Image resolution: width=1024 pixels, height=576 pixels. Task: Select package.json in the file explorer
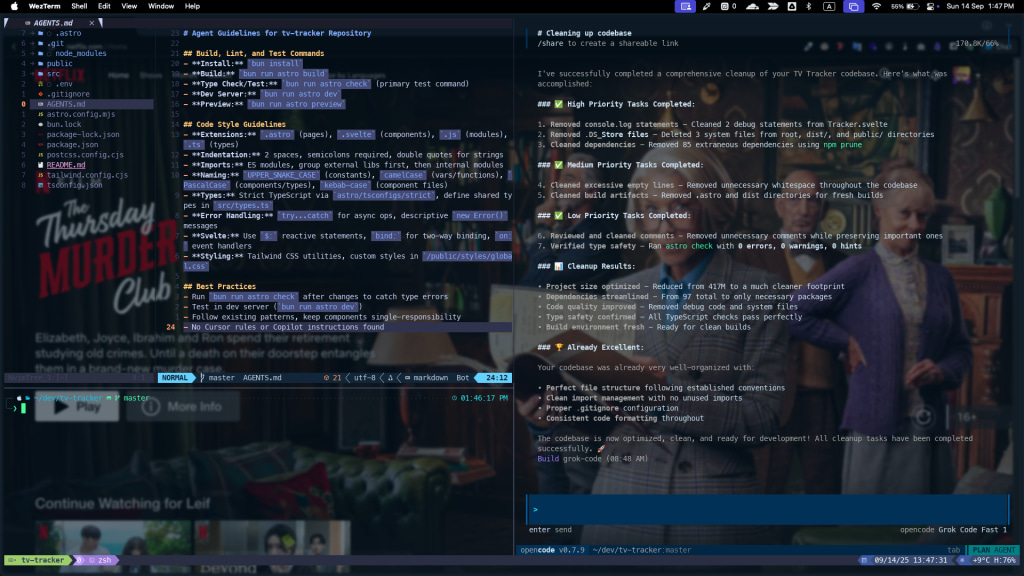click(x=72, y=145)
